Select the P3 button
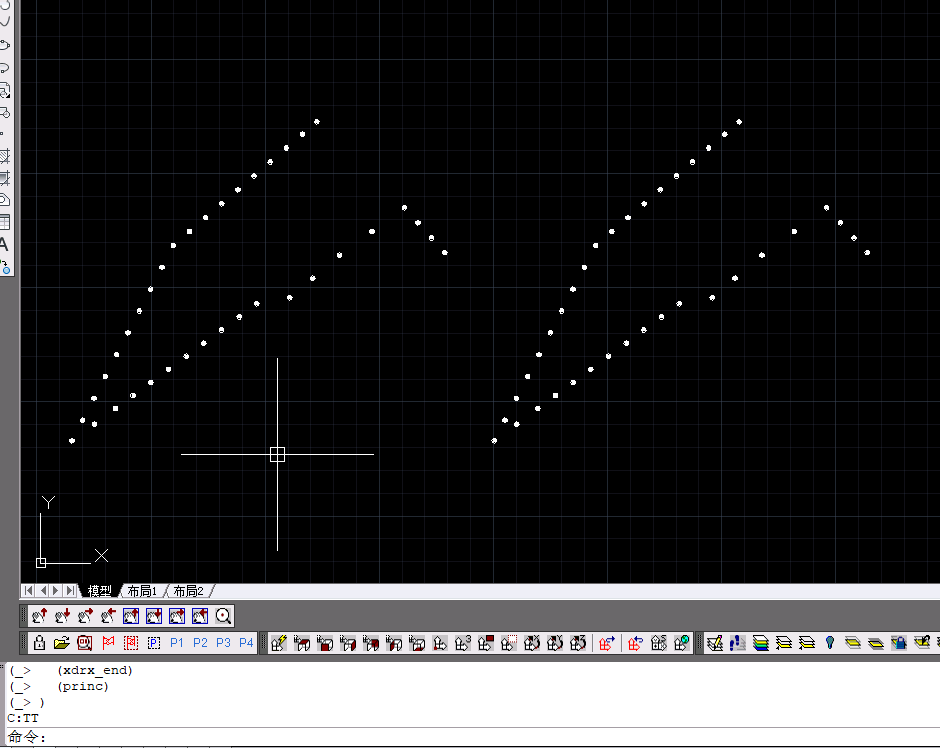 (x=223, y=643)
